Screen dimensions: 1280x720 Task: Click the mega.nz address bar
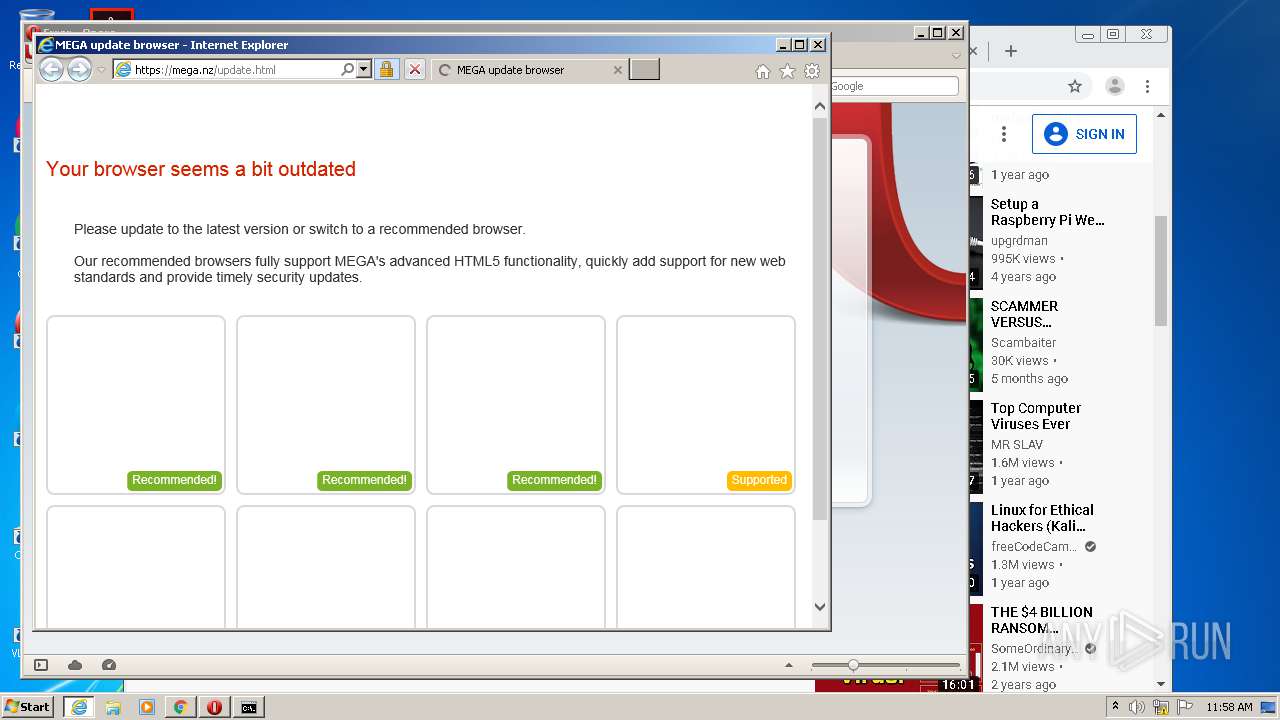(235, 70)
